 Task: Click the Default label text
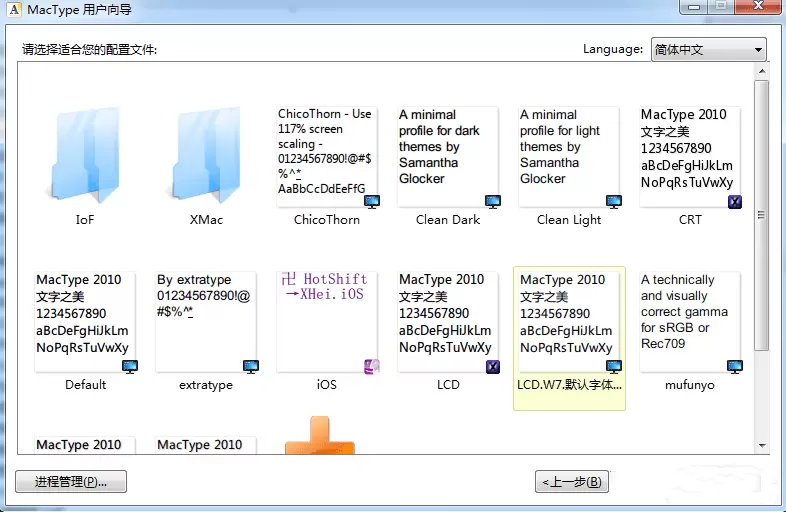pos(85,385)
